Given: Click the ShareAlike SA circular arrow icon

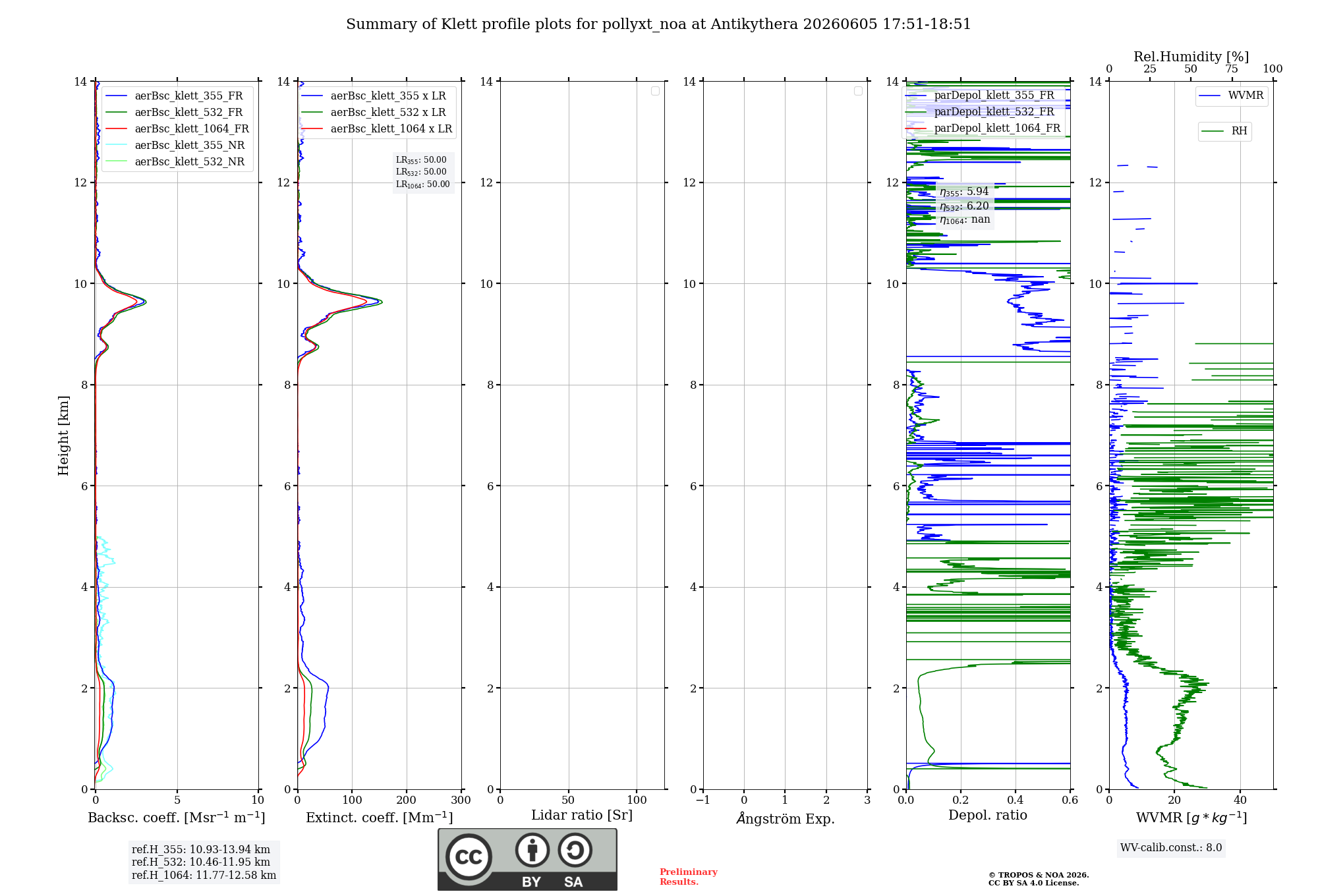Looking at the screenshot, I should [575, 850].
